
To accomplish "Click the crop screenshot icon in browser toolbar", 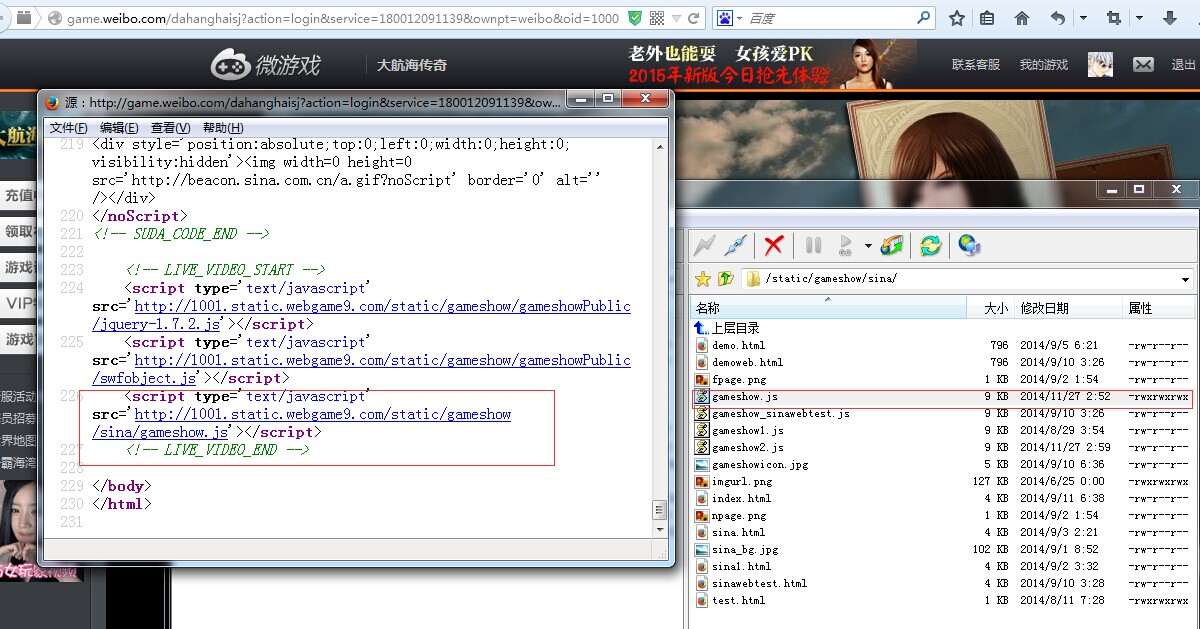I will [1114, 18].
